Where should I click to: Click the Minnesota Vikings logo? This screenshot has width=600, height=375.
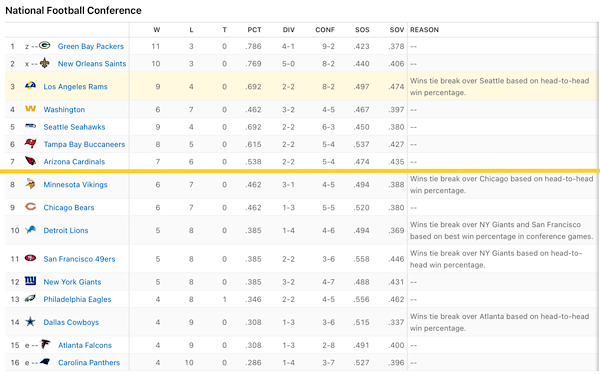[30, 184]
